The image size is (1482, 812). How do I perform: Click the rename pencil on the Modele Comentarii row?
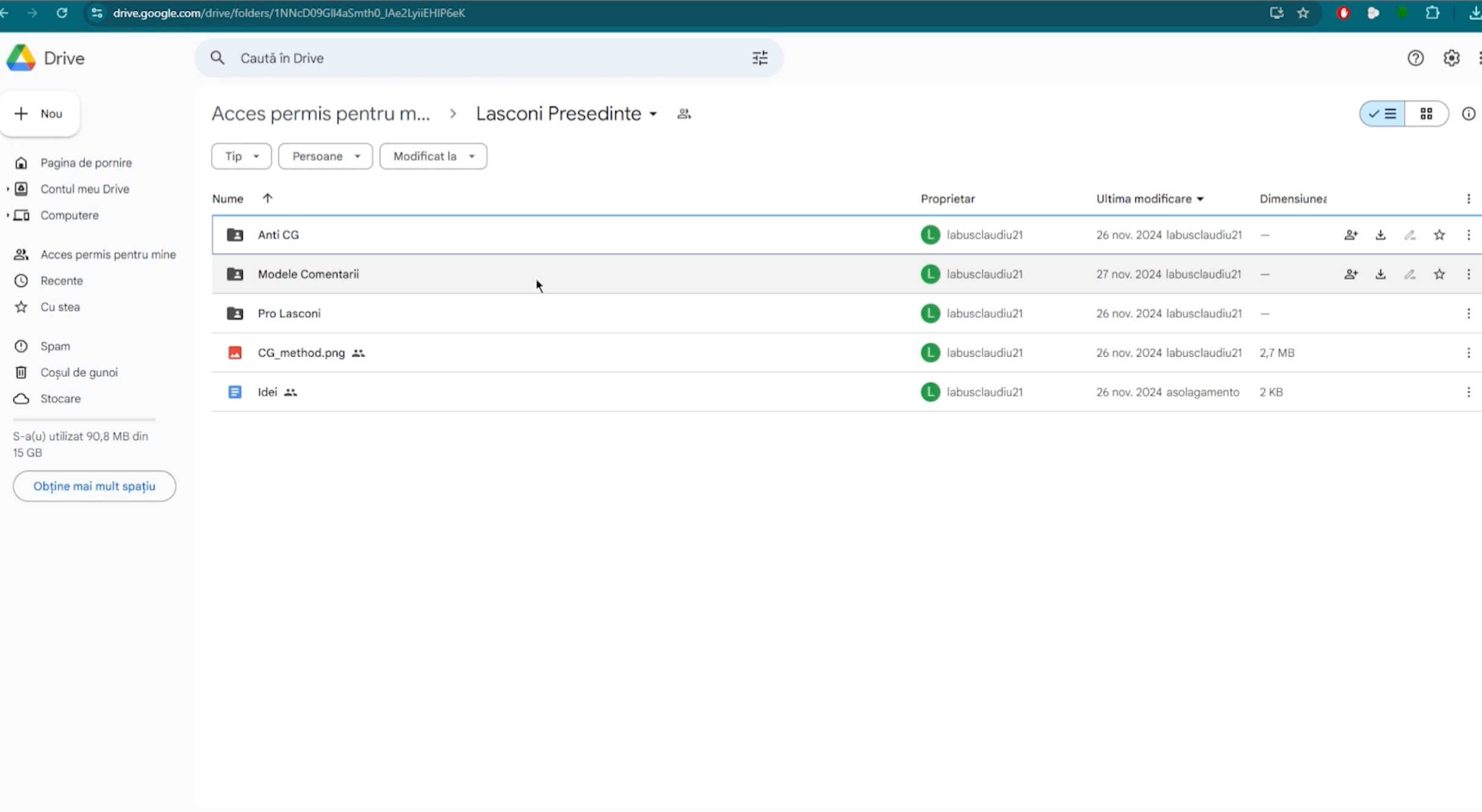pyautogui.click(x=1409, y=274)
